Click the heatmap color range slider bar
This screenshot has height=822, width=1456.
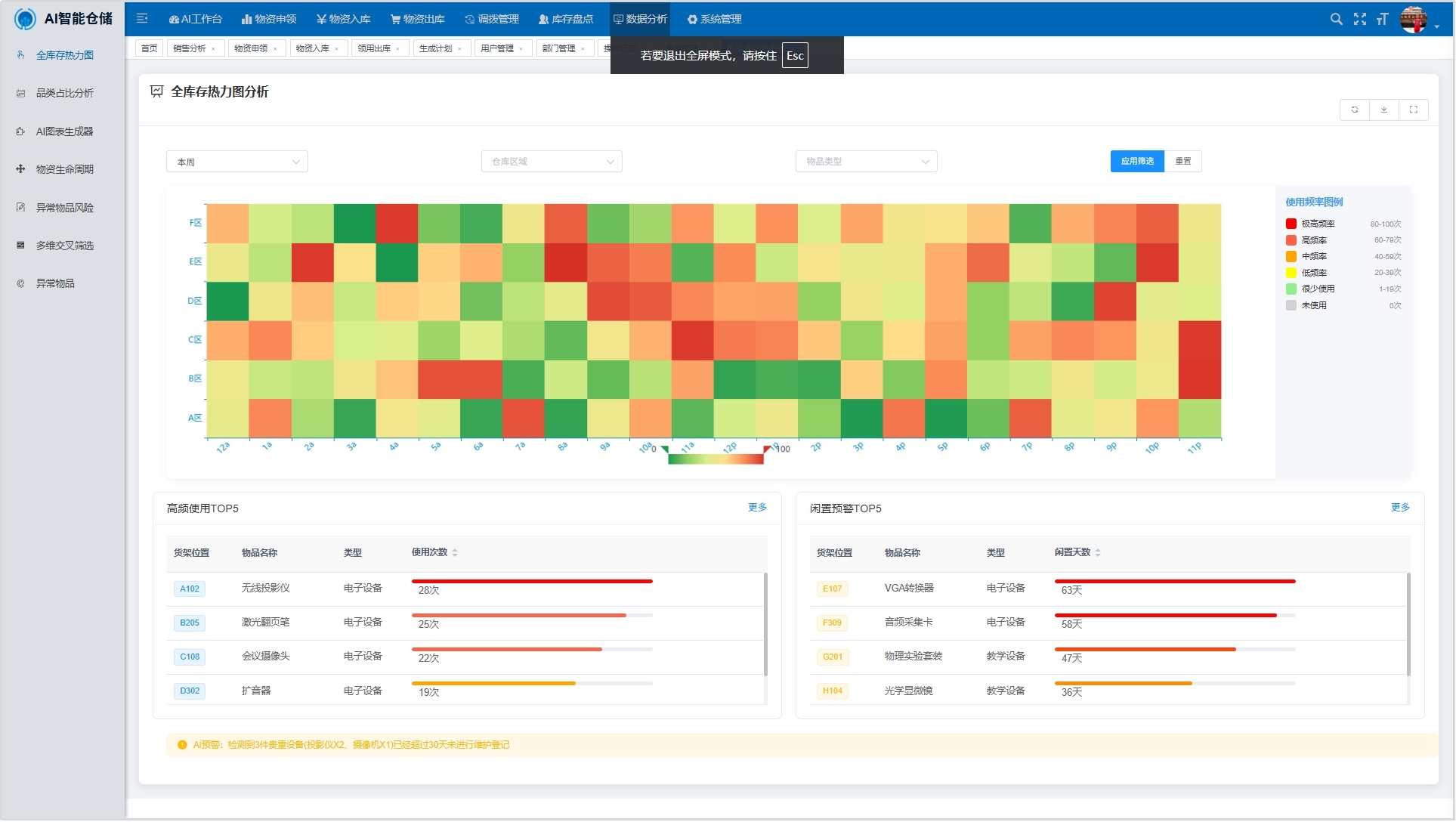pos(716,459)
